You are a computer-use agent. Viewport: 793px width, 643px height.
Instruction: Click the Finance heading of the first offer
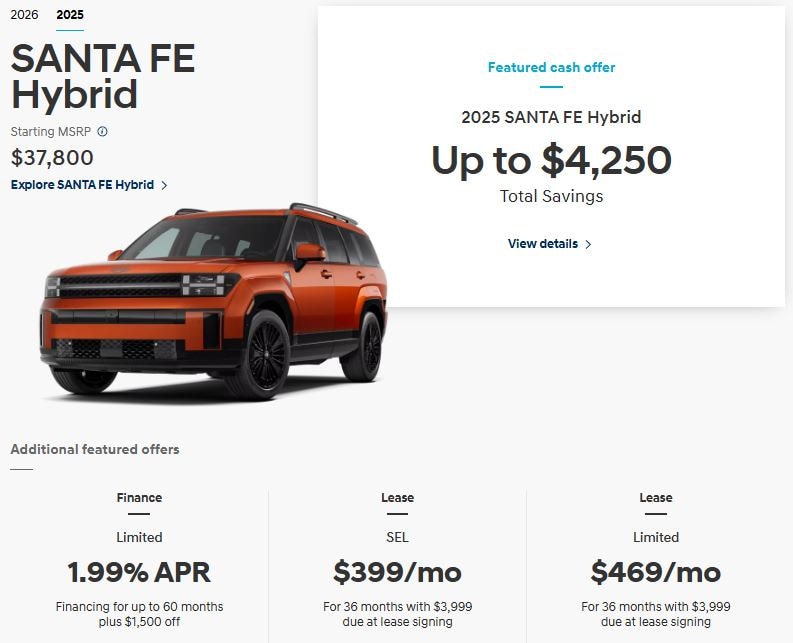[x=139, y=498]
